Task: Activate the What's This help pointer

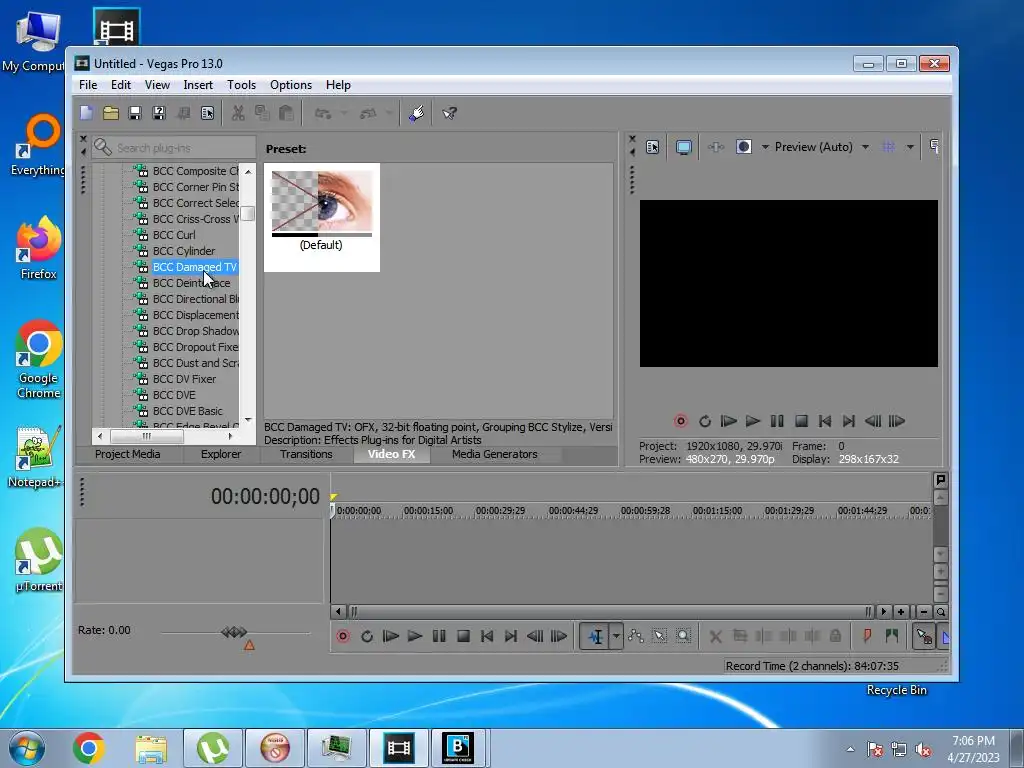Action: click(449, 113)
